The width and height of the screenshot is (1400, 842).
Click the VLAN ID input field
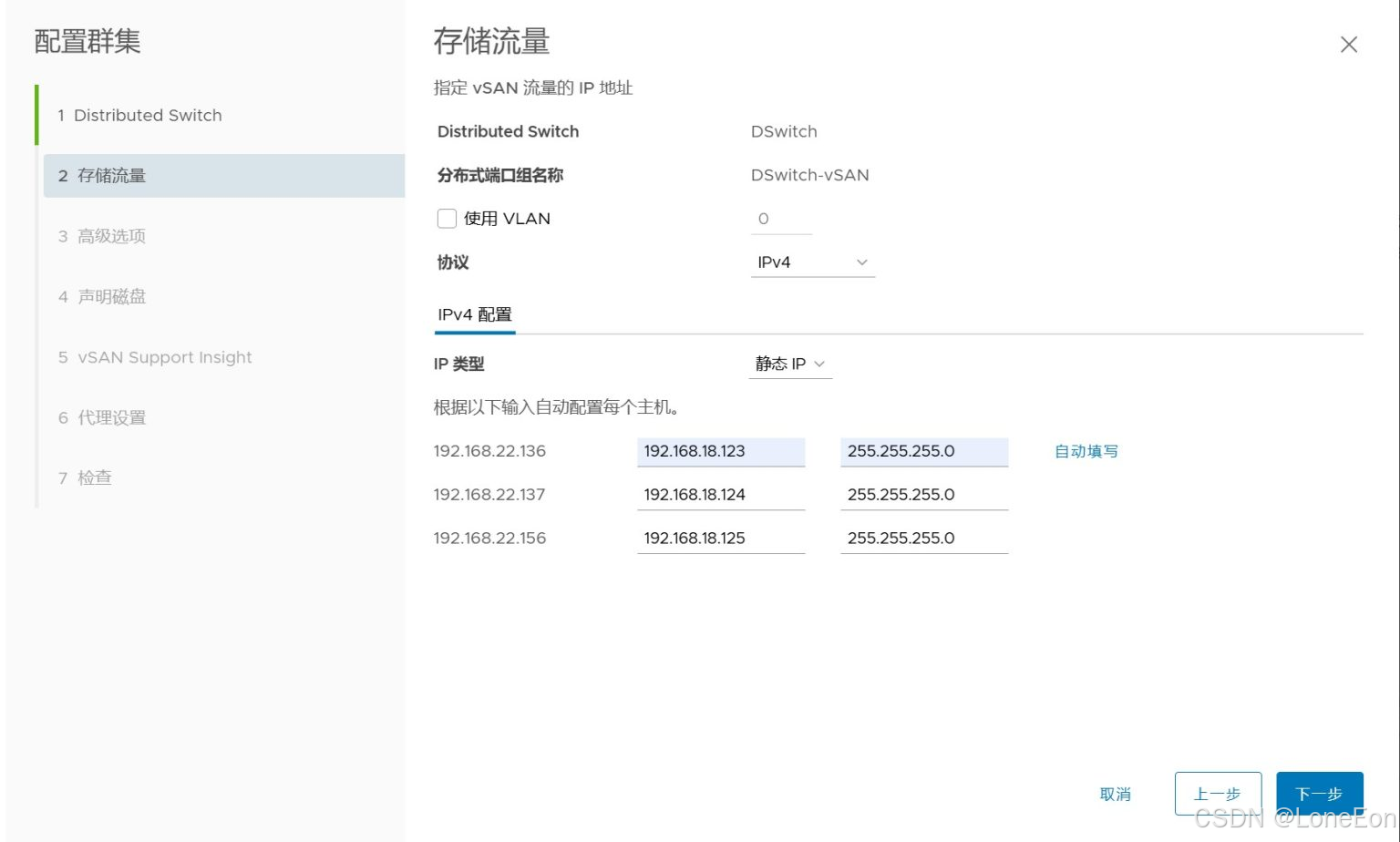[x=781, y=219]
